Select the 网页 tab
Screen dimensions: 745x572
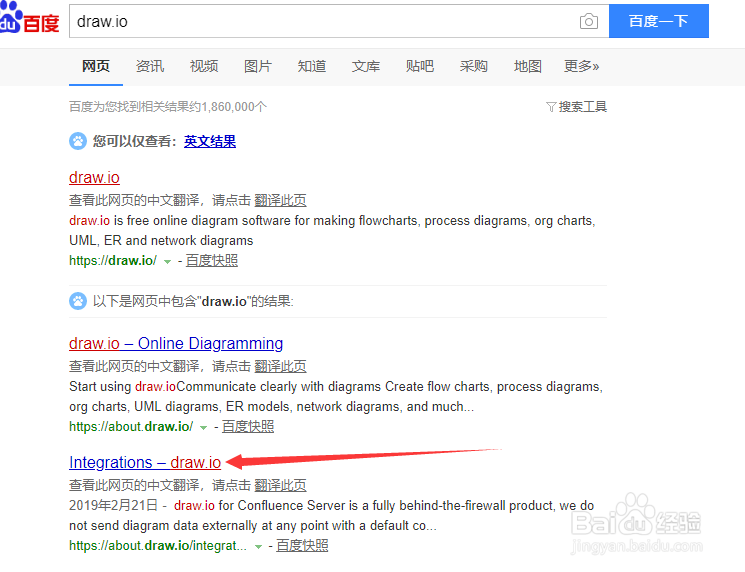[x=96, y=66]
